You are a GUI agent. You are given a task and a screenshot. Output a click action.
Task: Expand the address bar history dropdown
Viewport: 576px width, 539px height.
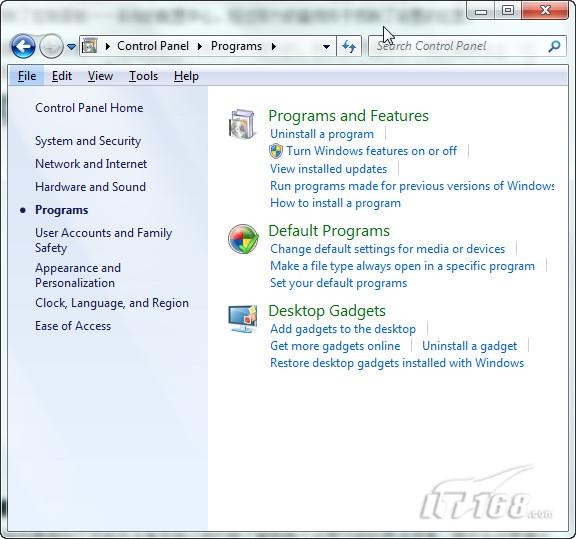coord(326,47)
